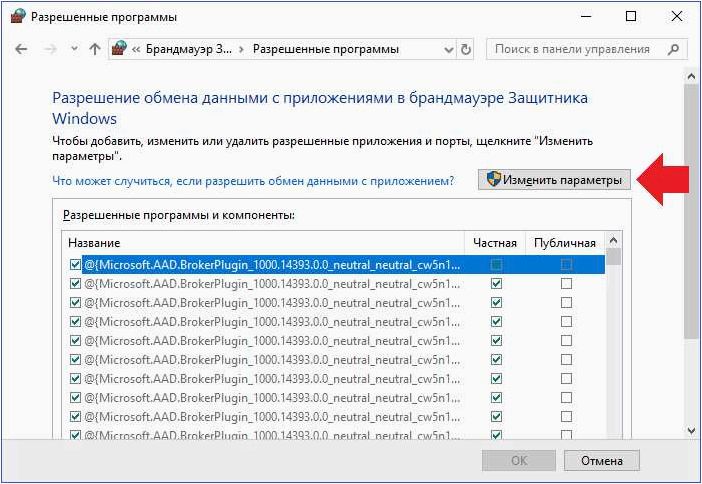Select the highlighted Microsoft.AAD.BrokerPlugin entry text

click(x=272, y=265)
